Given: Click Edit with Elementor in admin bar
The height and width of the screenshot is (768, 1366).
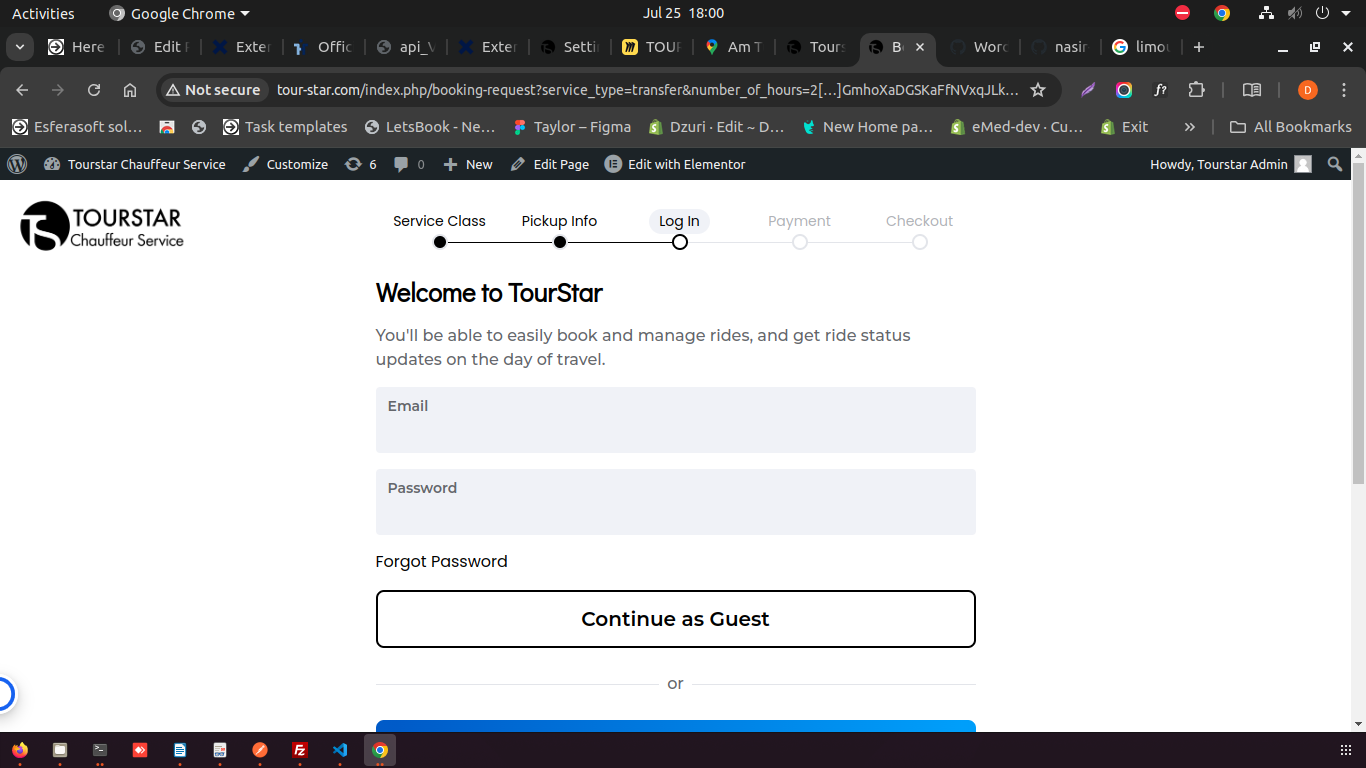Looking at the screenshot, I should pos(675,164).
